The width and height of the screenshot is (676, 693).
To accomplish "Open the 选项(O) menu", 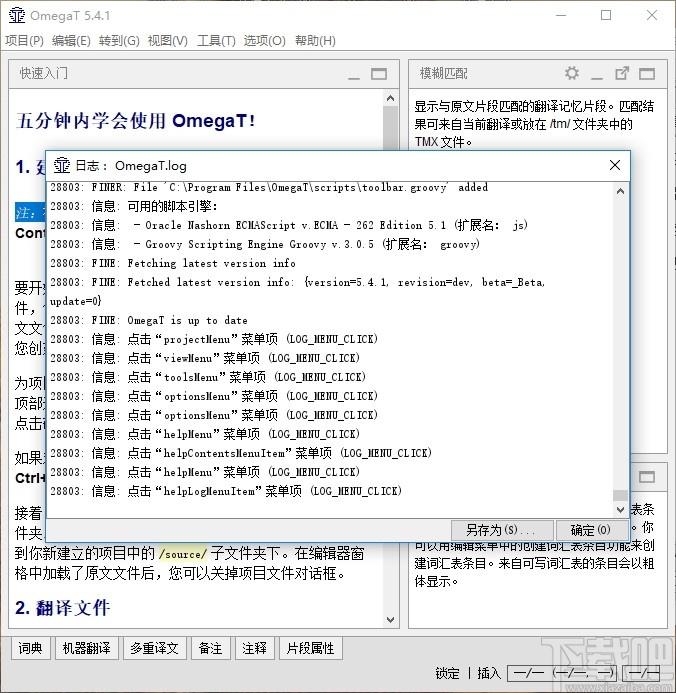I will tap(264, 41).
